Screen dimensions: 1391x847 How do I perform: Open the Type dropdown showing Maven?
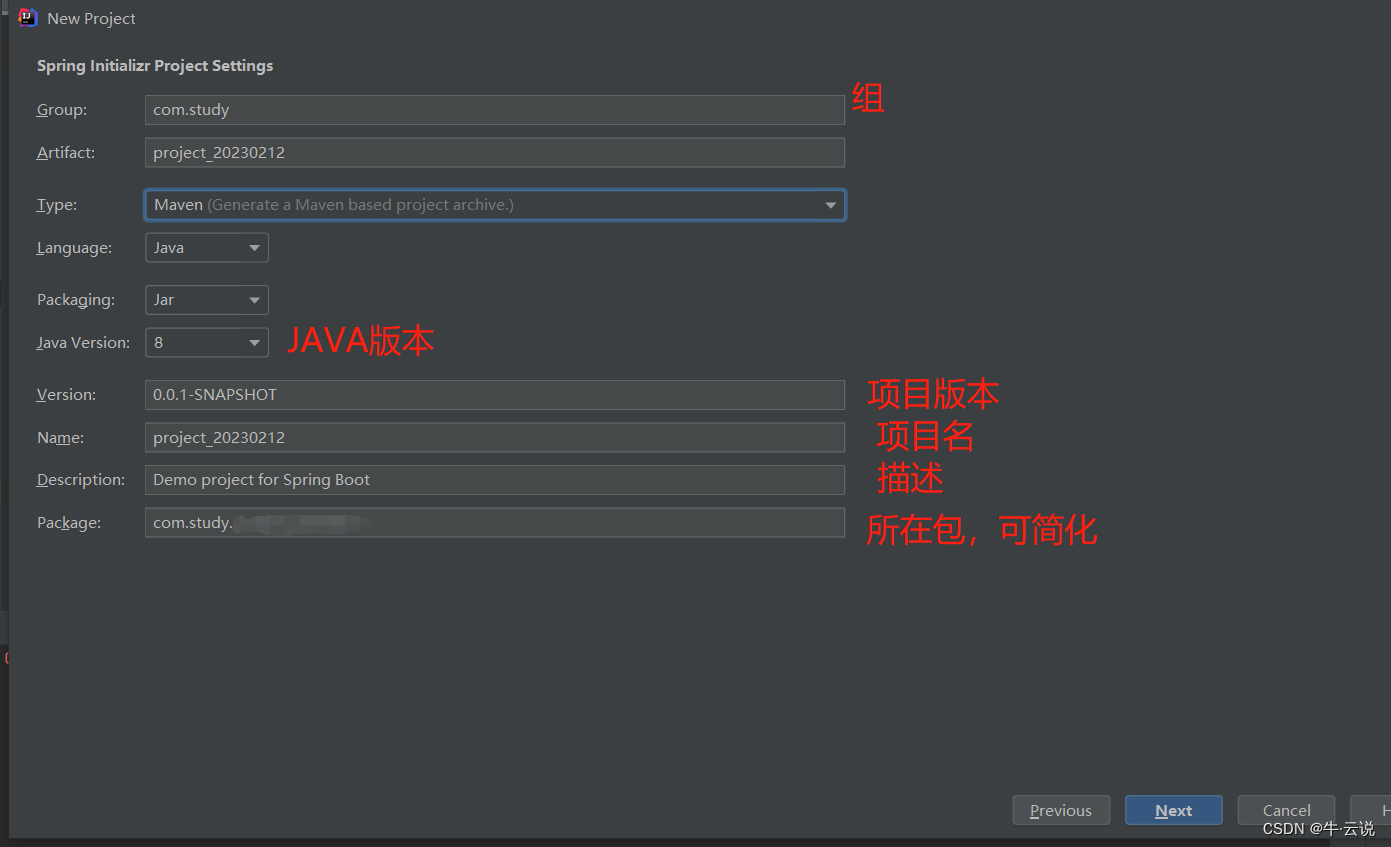[x=495, y=205]
